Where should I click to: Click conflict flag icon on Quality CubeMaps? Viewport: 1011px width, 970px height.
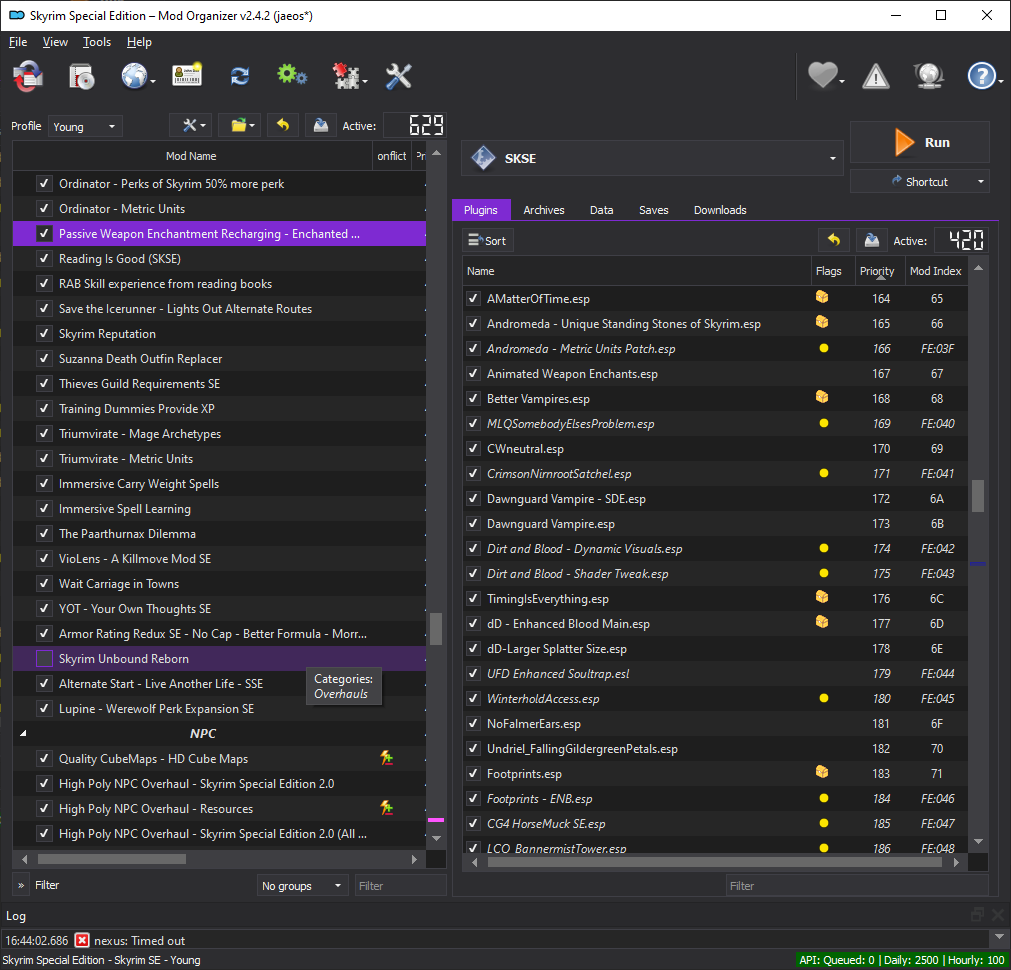(x=386, y=758)
